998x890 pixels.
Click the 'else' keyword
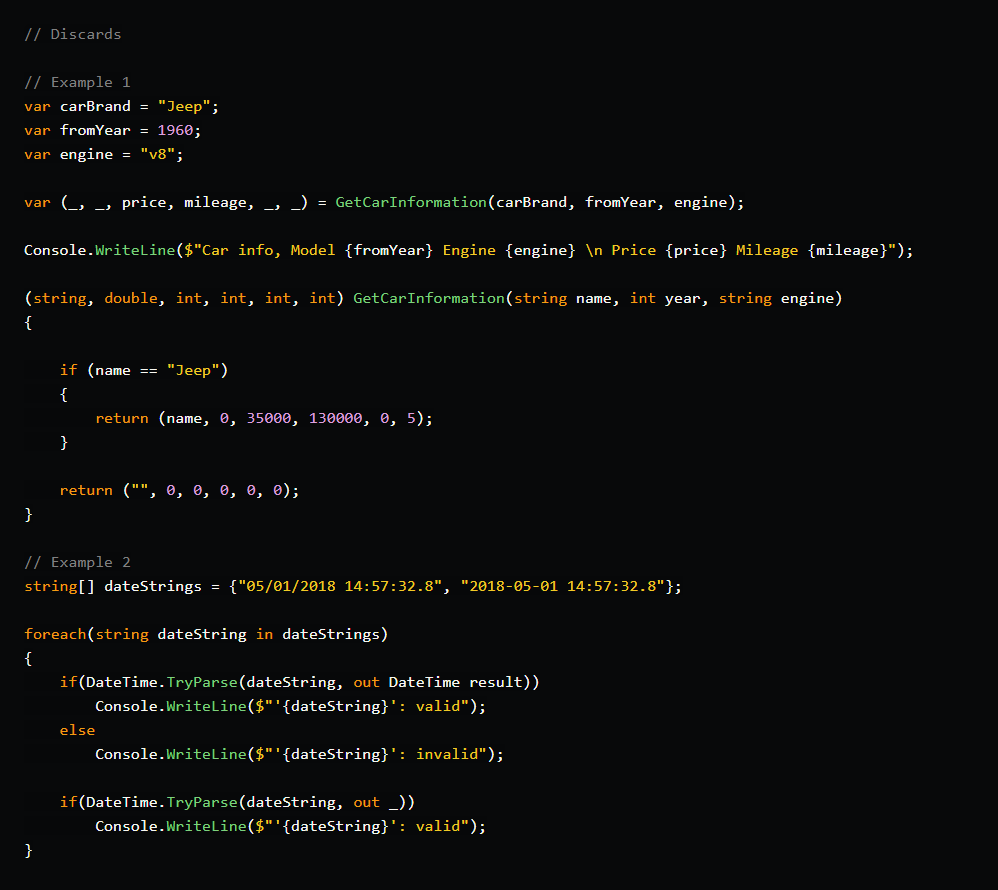coord(77,730)
